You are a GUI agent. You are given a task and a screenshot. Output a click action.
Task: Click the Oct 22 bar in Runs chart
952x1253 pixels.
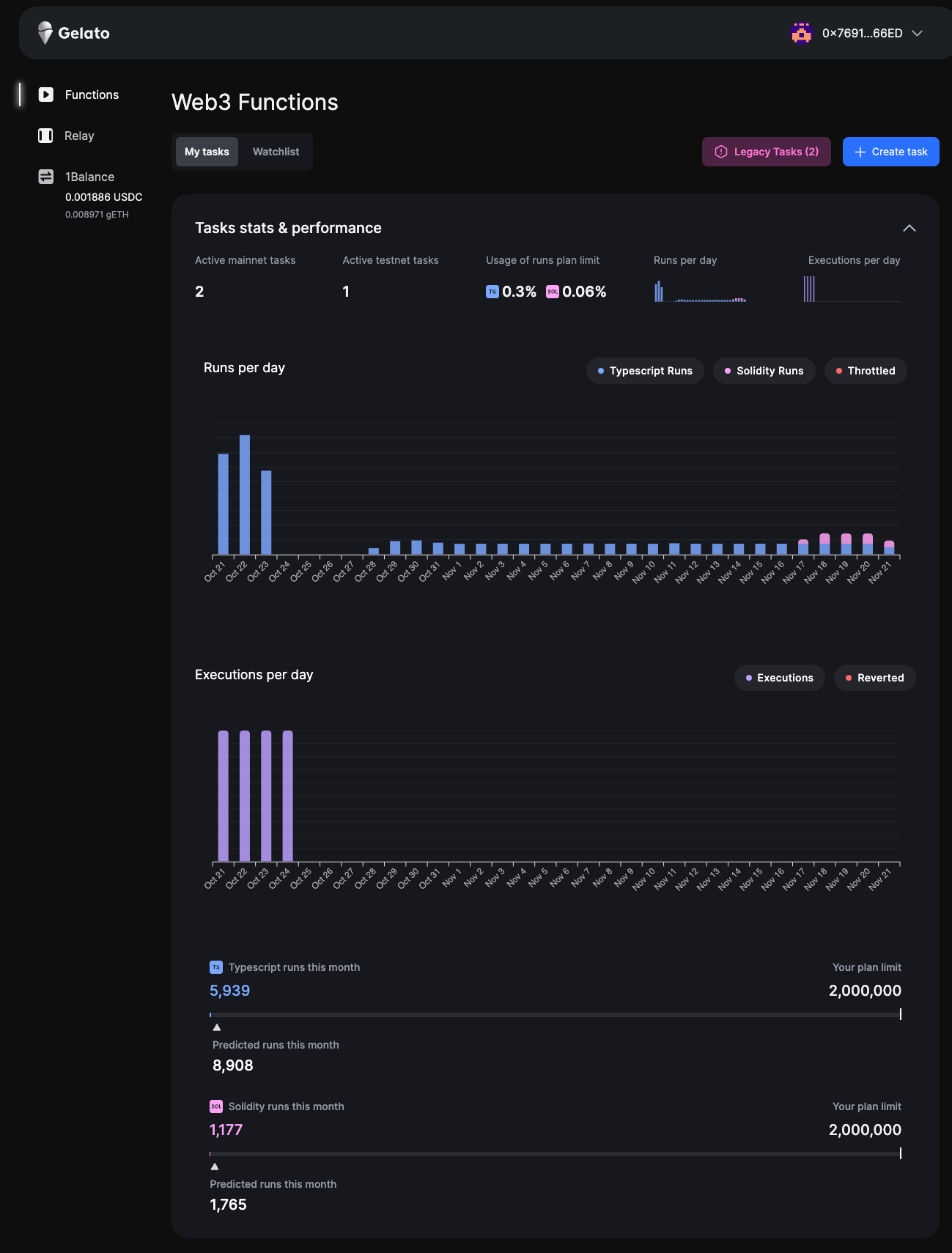click(245, 495)
